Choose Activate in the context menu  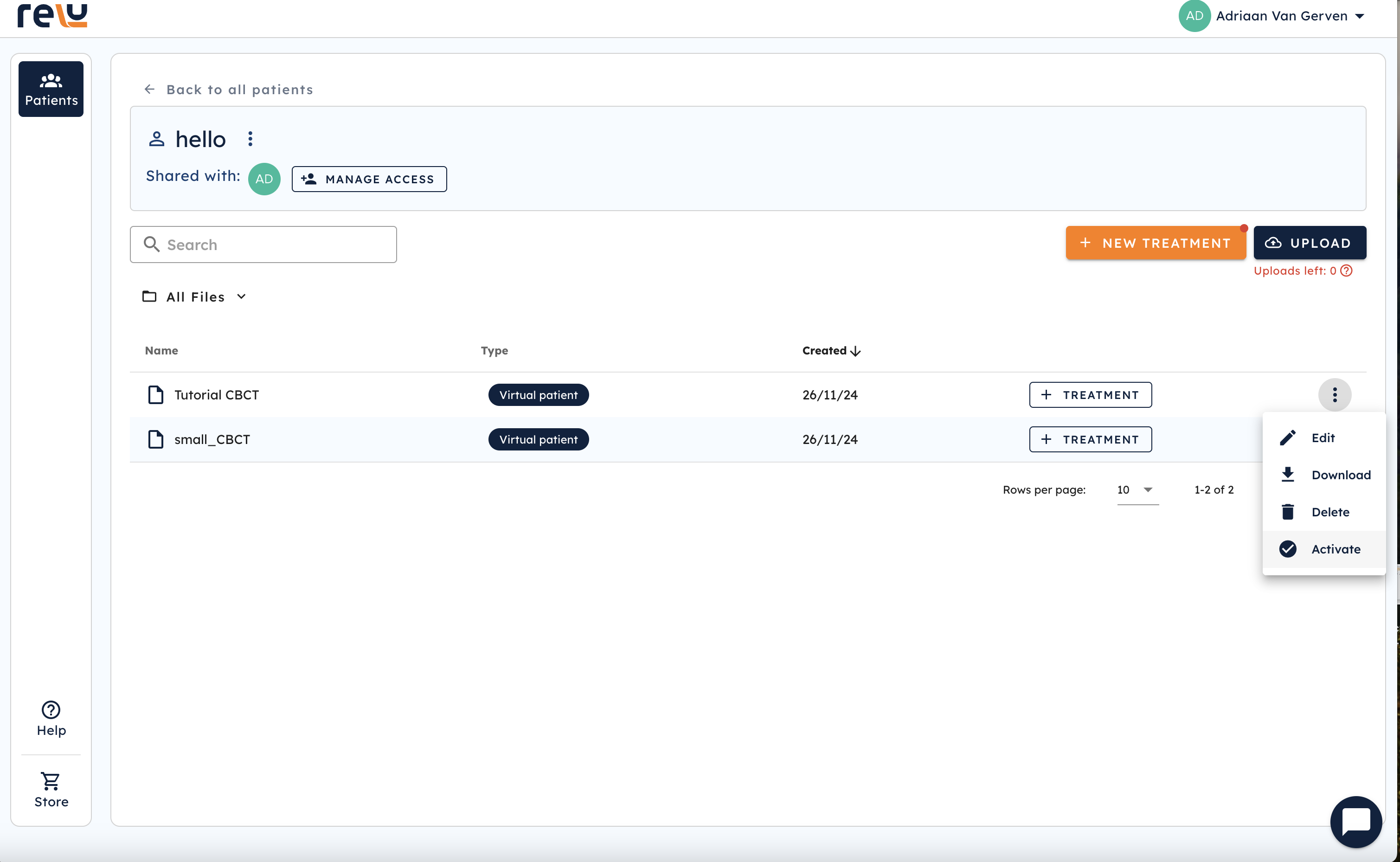(x=1335, y=549)
